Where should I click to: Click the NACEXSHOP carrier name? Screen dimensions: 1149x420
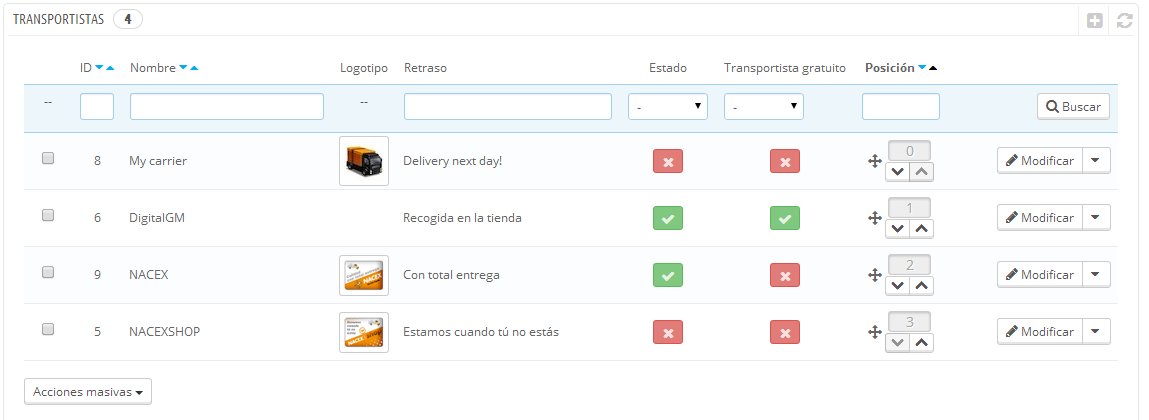[x=164, y=332]
